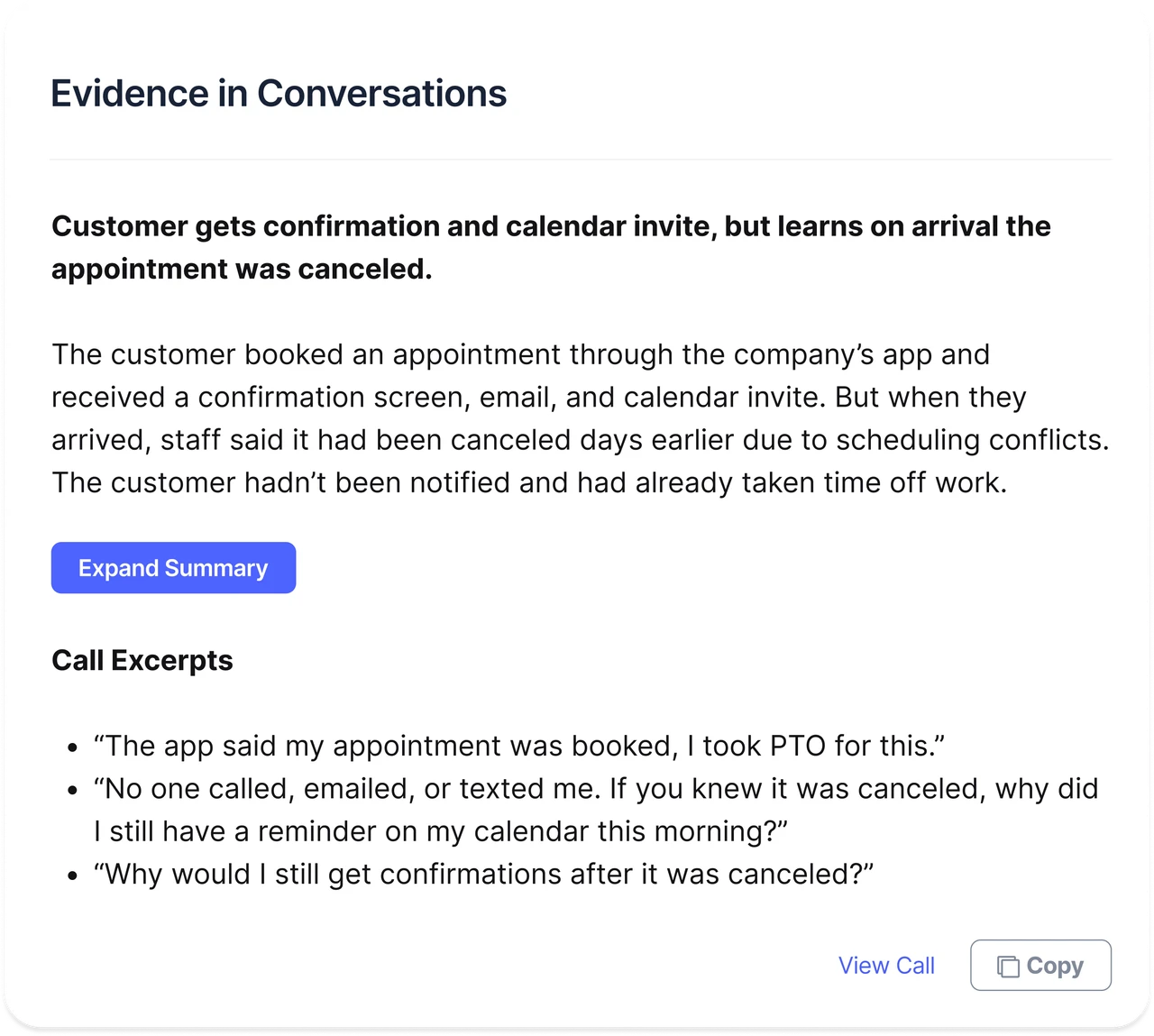Click the word "PTO" in the first excerpt

(797, 746)
